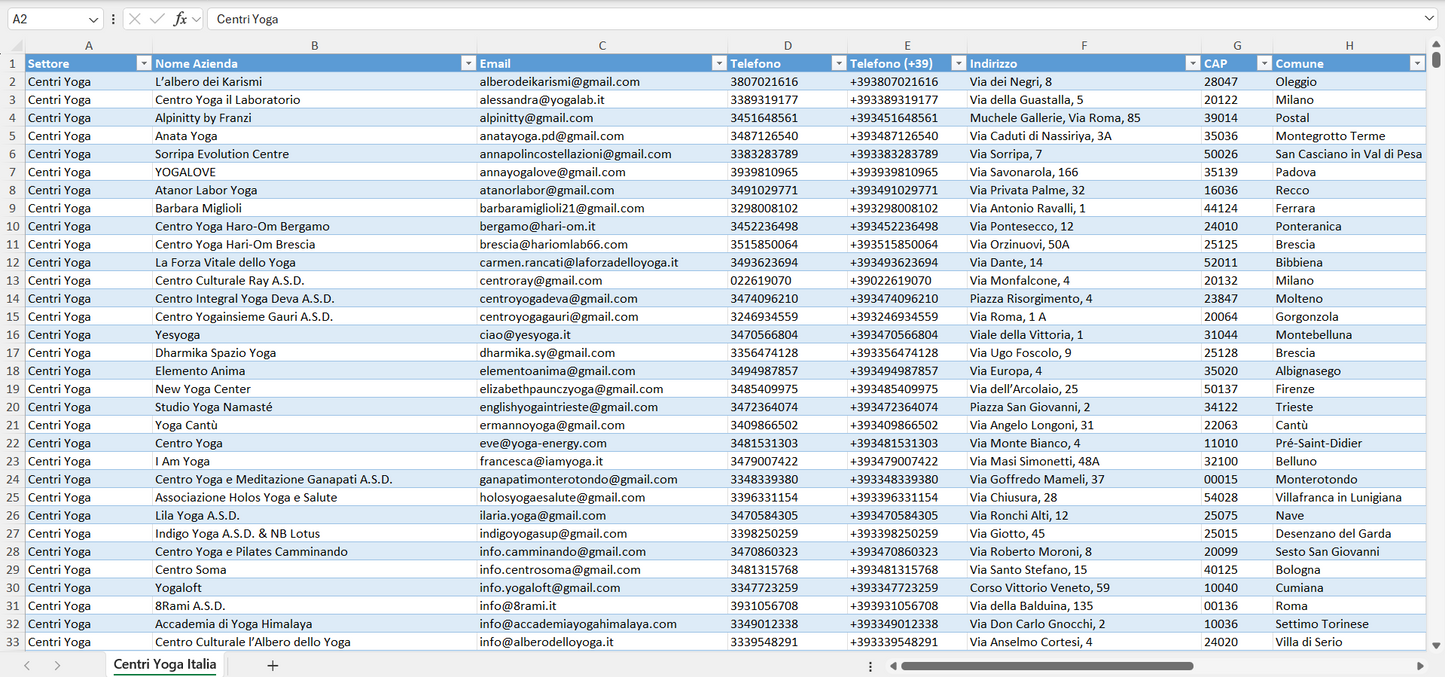Image resolution: width=1445 pixels, height=677 pixels.
Task: Open the Email column filter dropdown
Action: 718,64
